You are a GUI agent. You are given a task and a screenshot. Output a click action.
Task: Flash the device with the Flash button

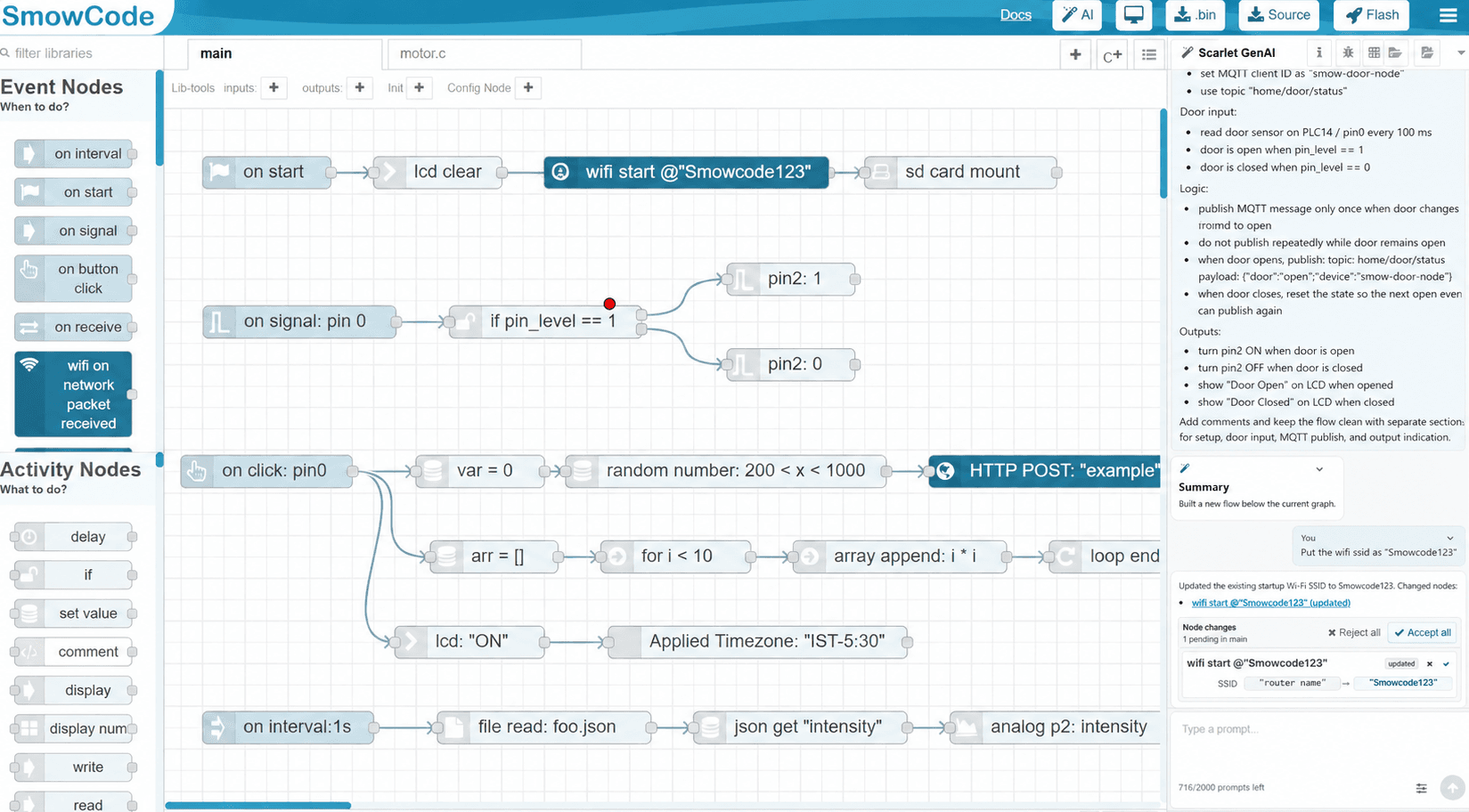[1371, 15]
